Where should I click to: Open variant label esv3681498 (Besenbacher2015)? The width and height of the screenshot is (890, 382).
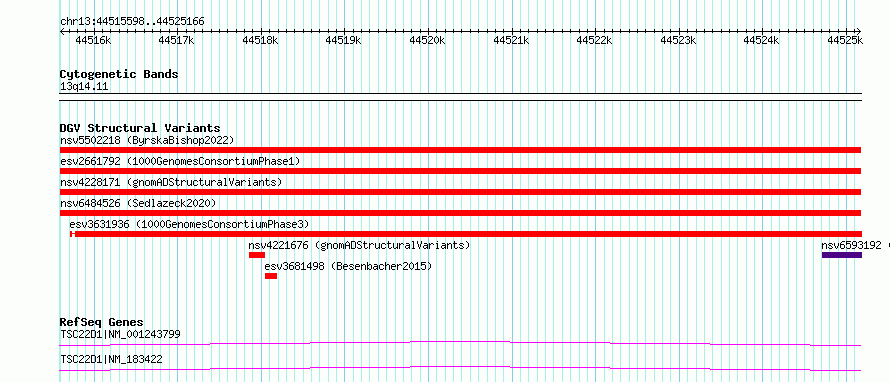point(348,266)
